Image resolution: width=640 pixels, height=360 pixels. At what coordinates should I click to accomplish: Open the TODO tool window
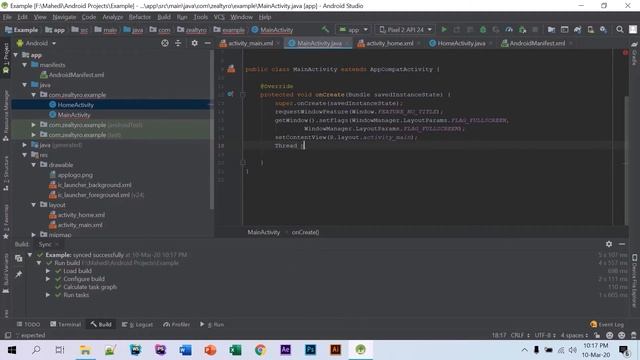tap(28, 324)
